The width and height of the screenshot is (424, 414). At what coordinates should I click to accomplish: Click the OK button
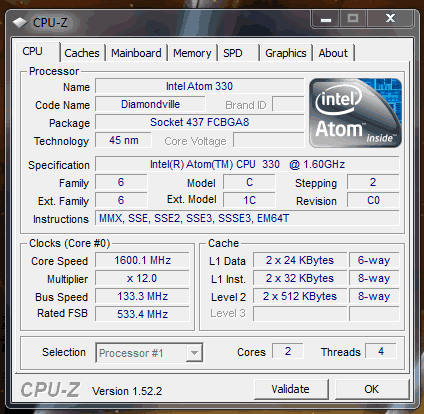[x=372, y=389]
